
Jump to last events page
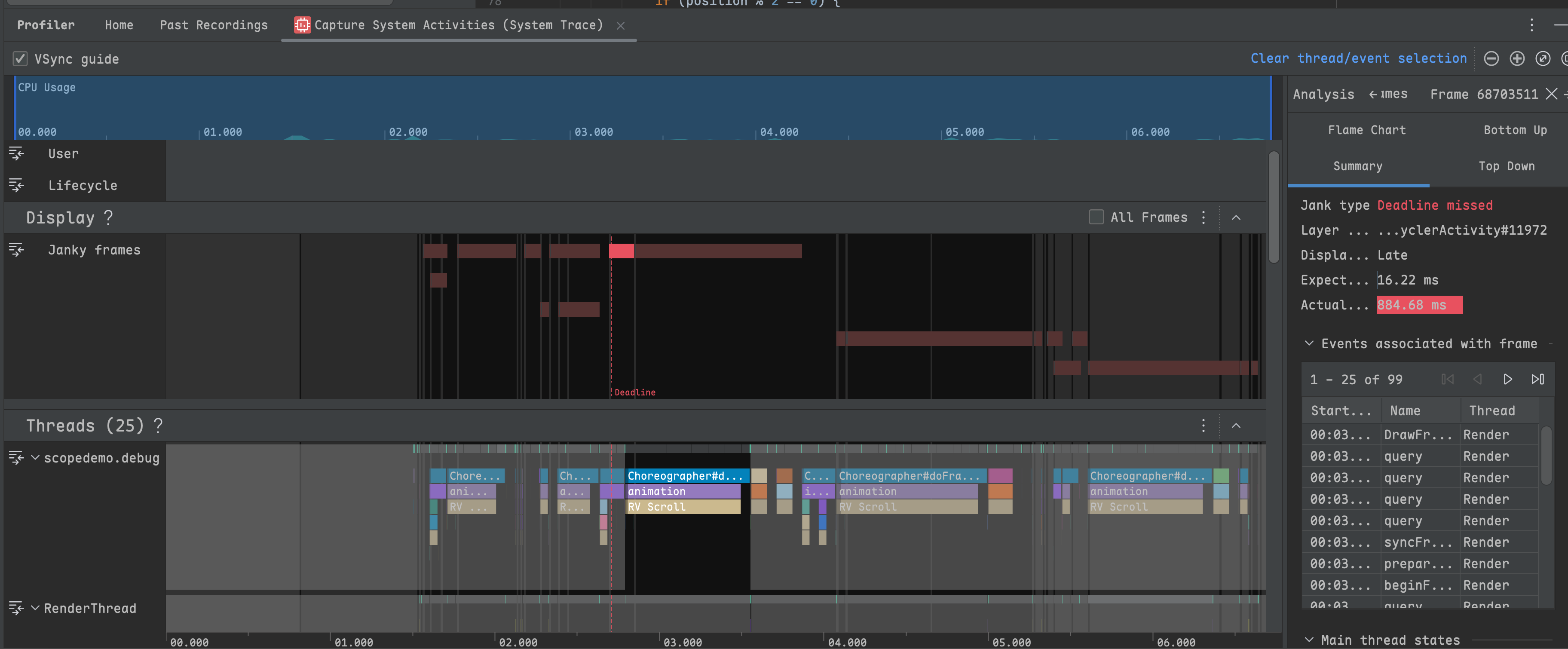click(1537, 379)
